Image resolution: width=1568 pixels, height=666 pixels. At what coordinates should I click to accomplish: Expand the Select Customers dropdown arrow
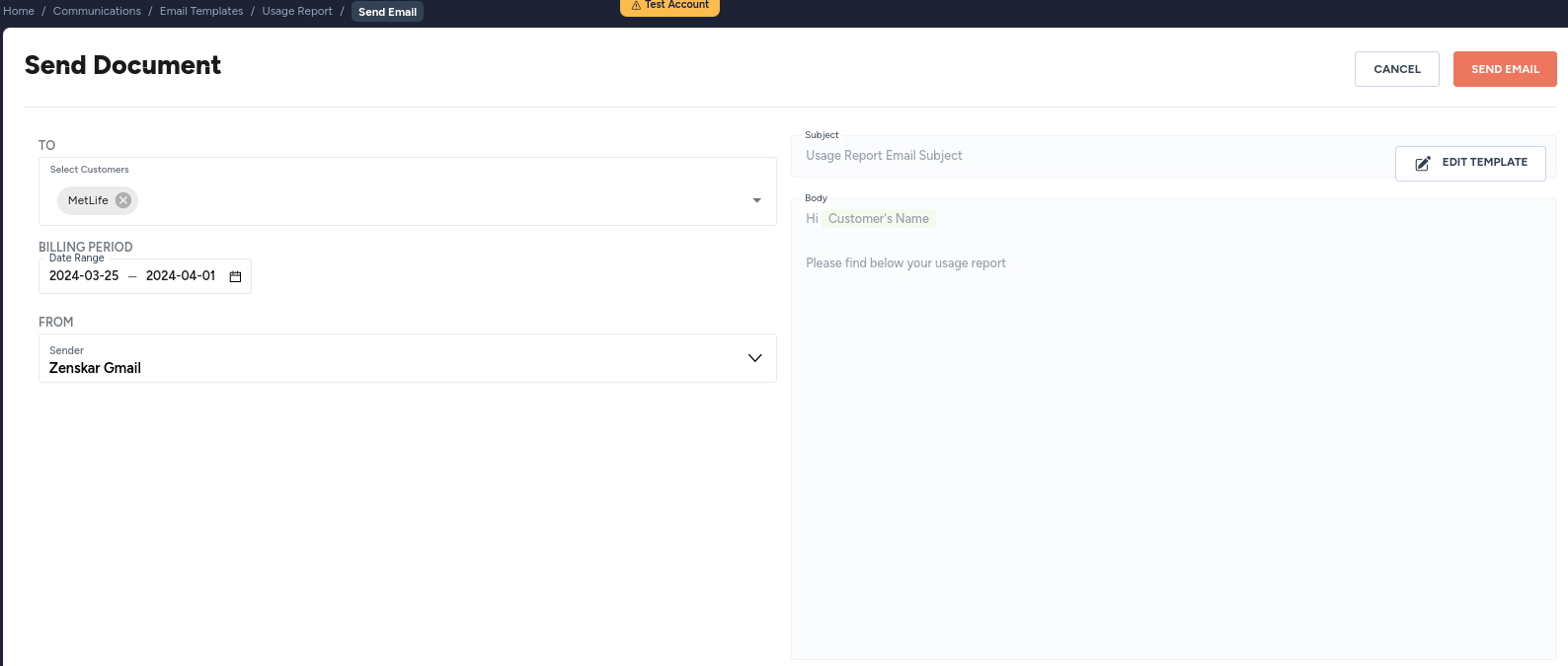point(756,200)
